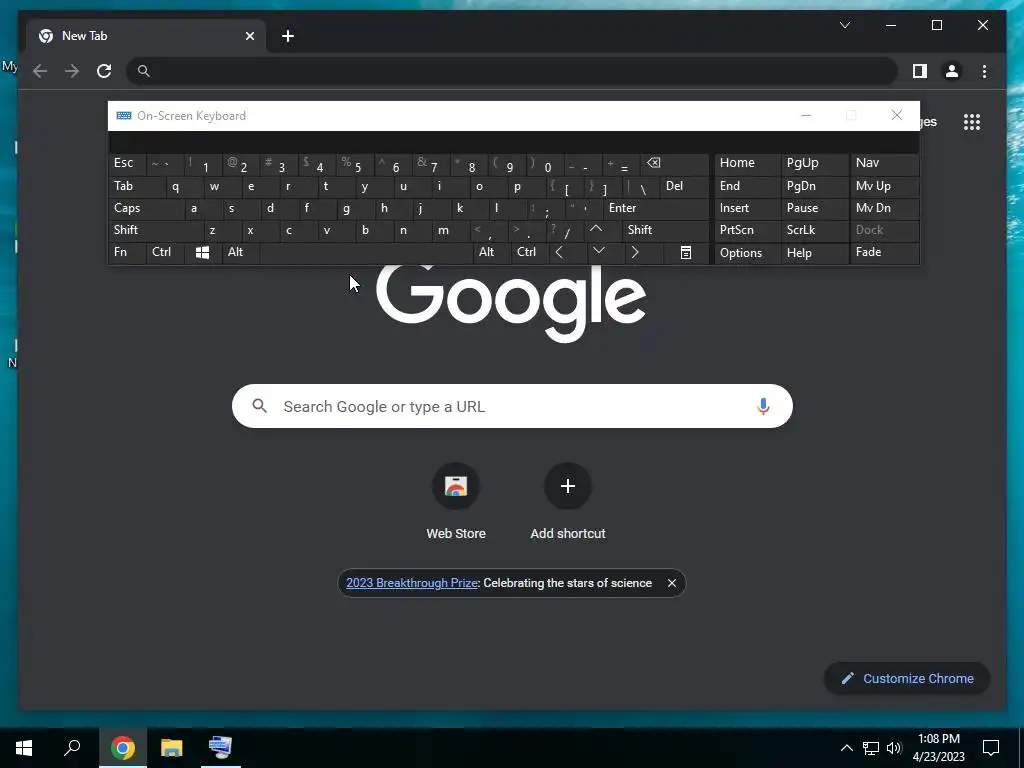The width and height of the screenshot is (1024, 768).
Task: Open Options on on-screen keyboard
Action: [x=747, y=253]
